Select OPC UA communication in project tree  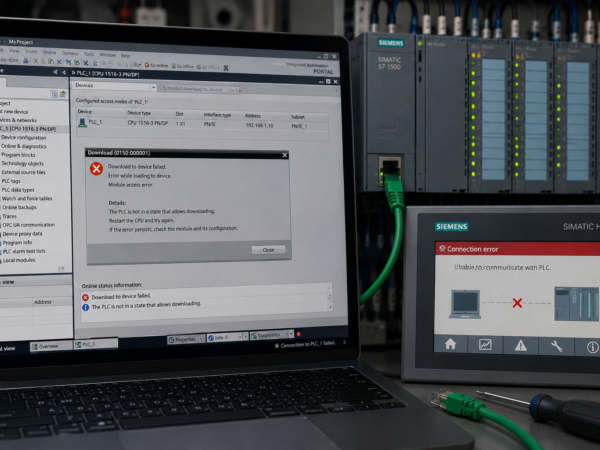[28, 225]
